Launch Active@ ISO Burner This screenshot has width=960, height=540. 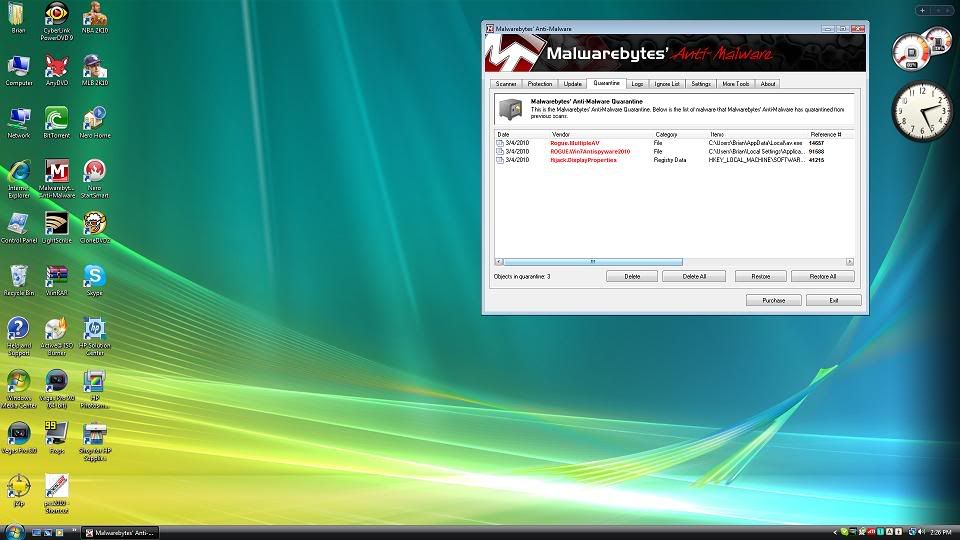tap(56, 337)
